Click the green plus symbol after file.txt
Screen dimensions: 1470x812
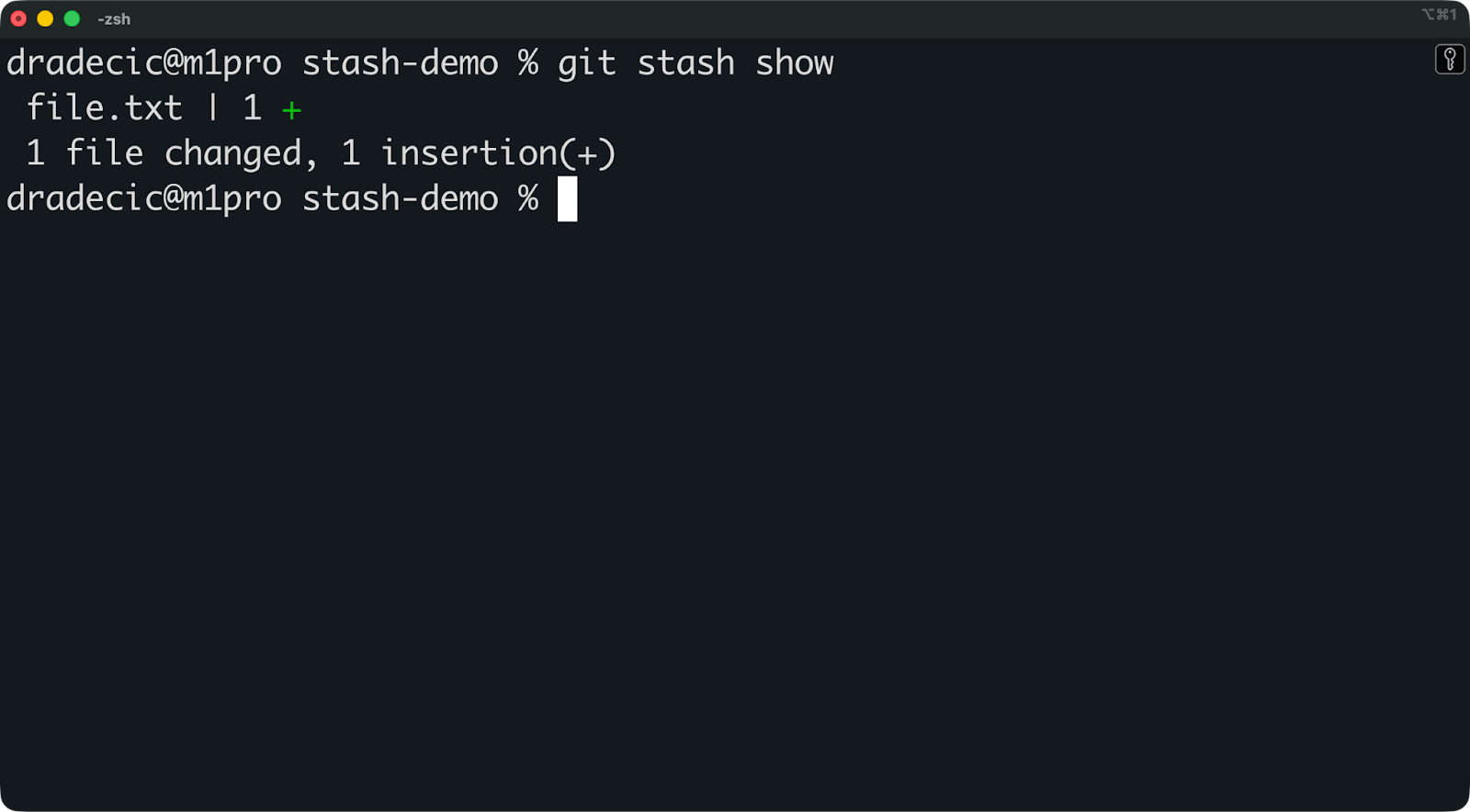pyautogui.click(x=290, y=107)
